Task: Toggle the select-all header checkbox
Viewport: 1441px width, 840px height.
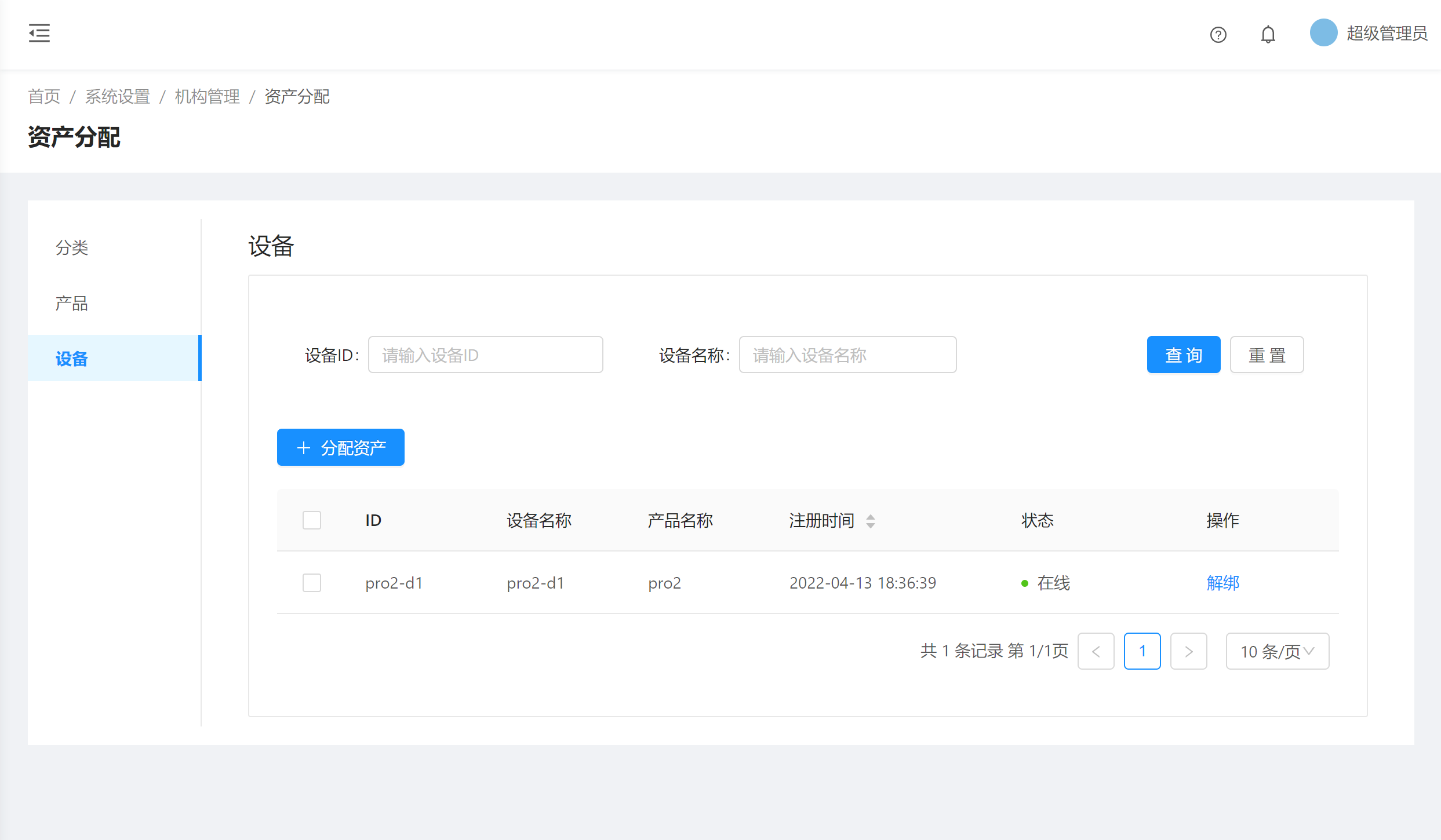Action: 312,520
